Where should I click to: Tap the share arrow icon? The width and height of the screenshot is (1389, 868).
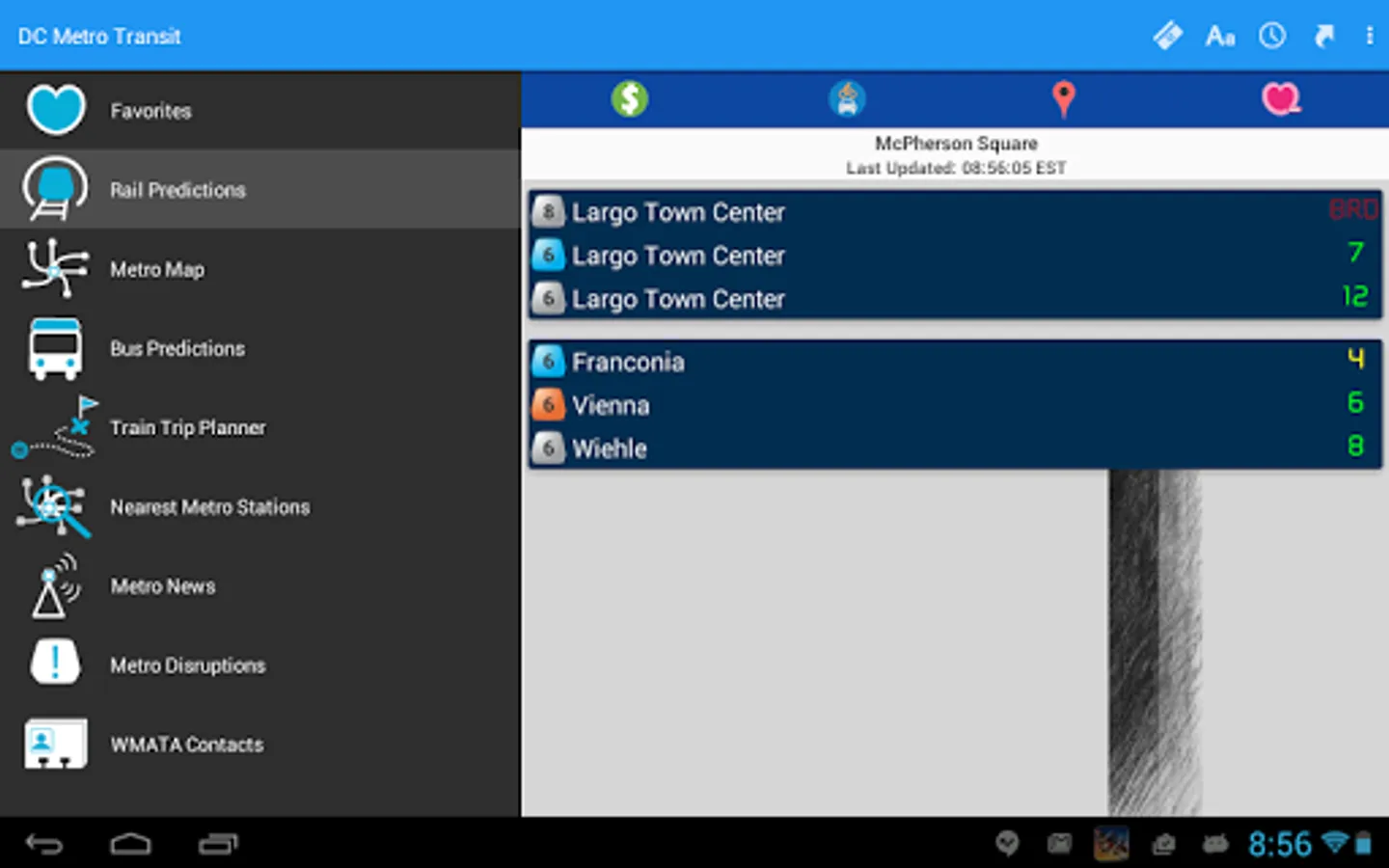(x=1324, y=37)
